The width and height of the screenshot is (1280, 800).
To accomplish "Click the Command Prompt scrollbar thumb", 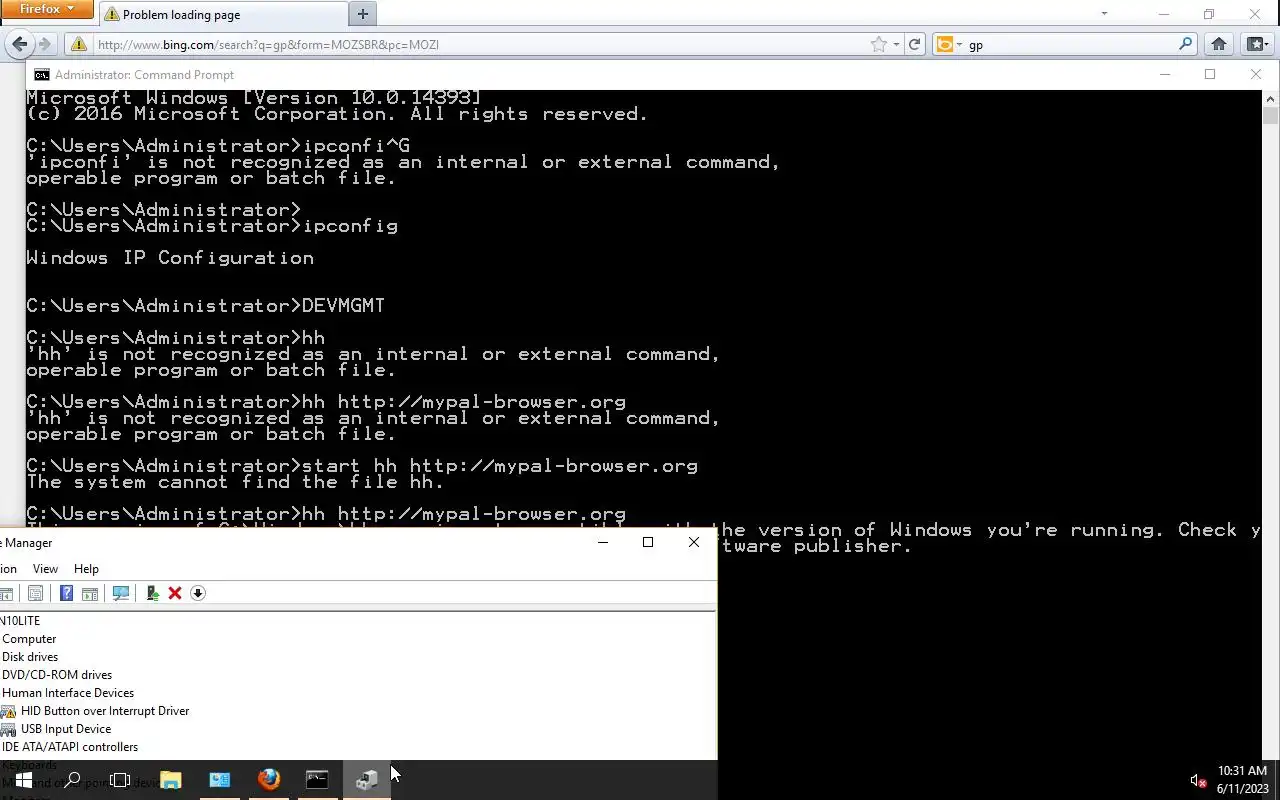I will click(1271, 116).
